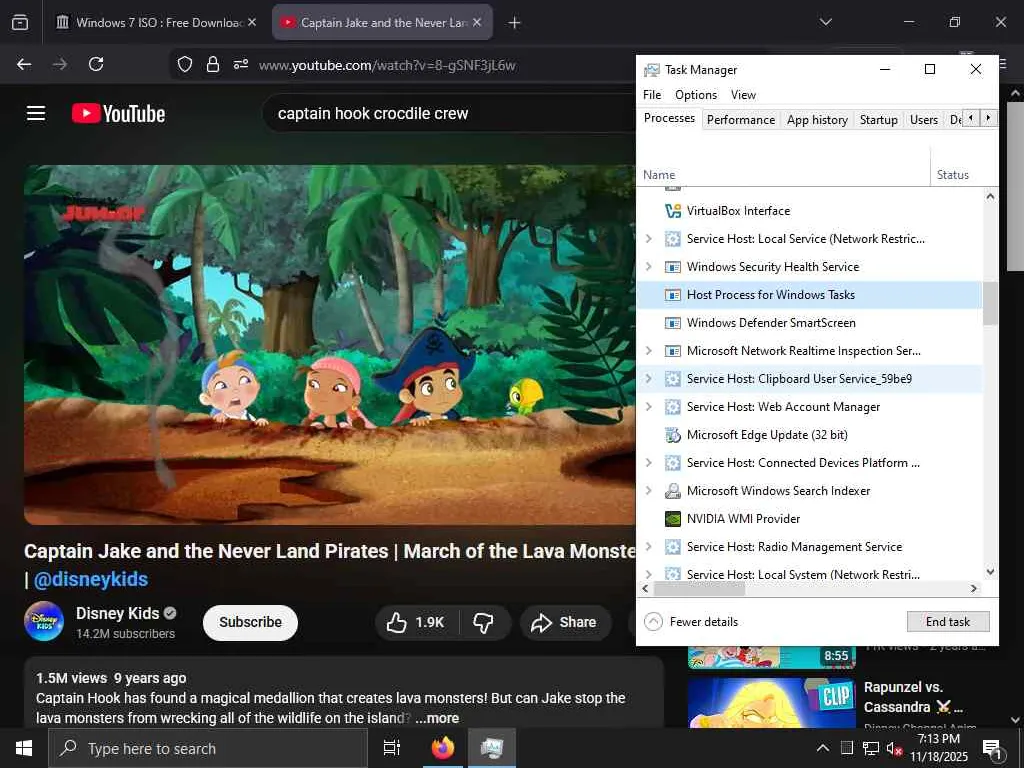Click the Microsoft Windows Search Indexer icon
This screenshot has width=1024, height=768.
coord(673,490)
